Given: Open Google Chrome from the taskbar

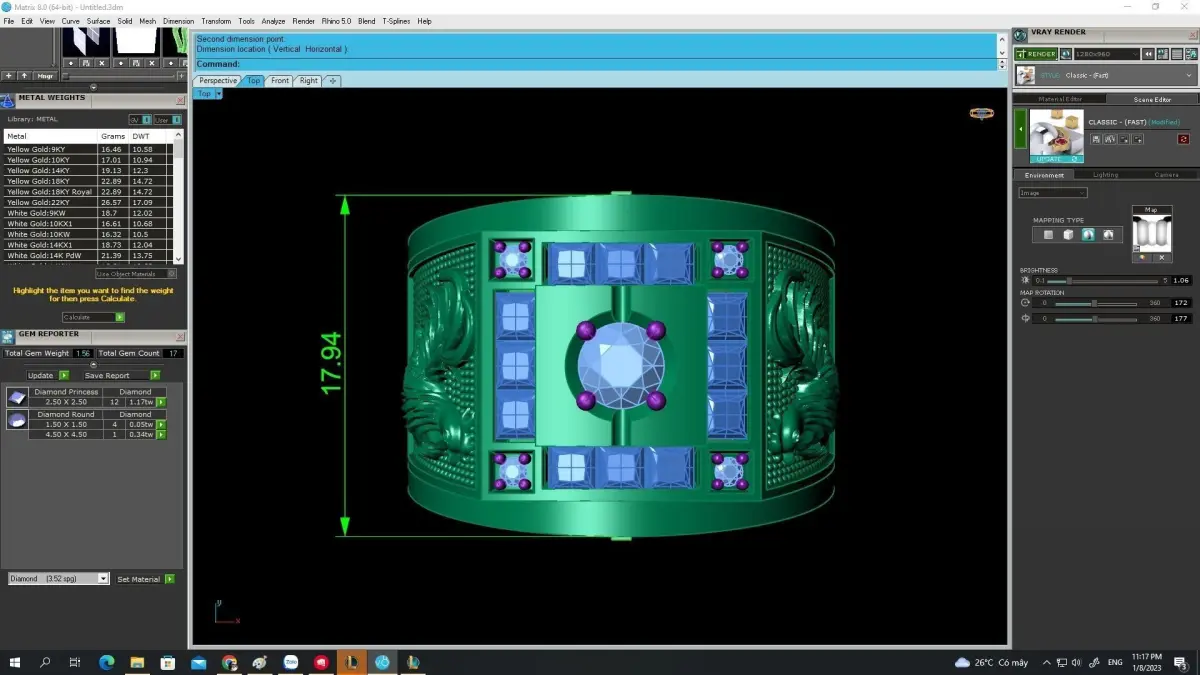Looking at the screenshot, I should (229, 662).
